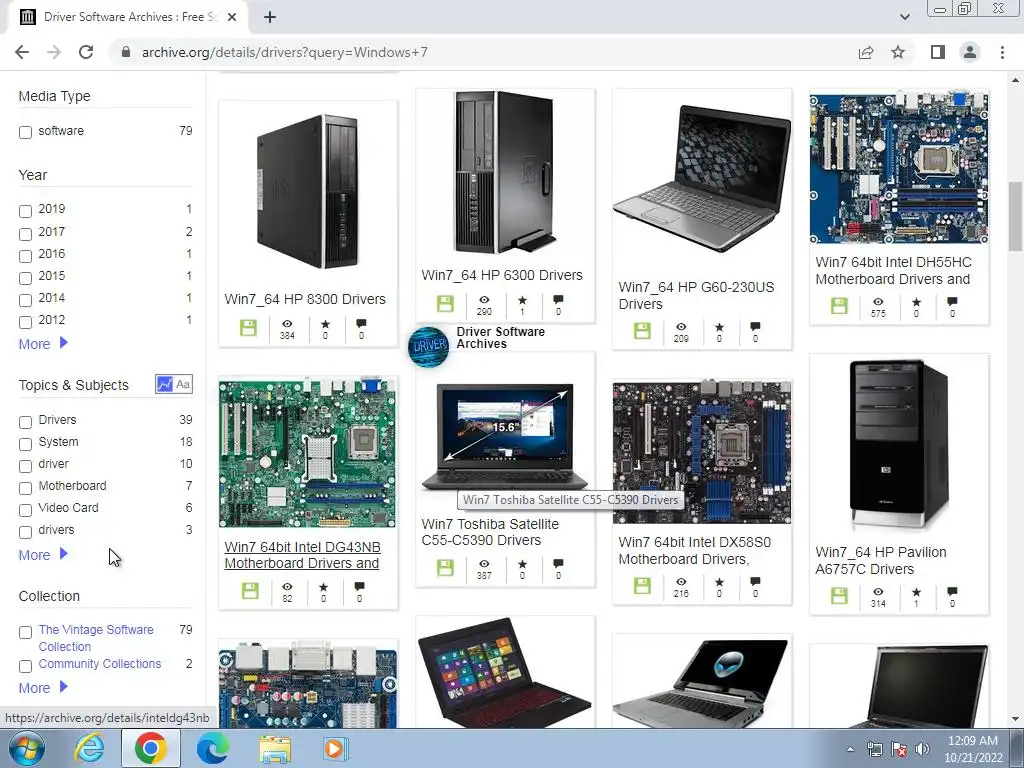Check The Vintage Software Collection filter

coord(25,632)
